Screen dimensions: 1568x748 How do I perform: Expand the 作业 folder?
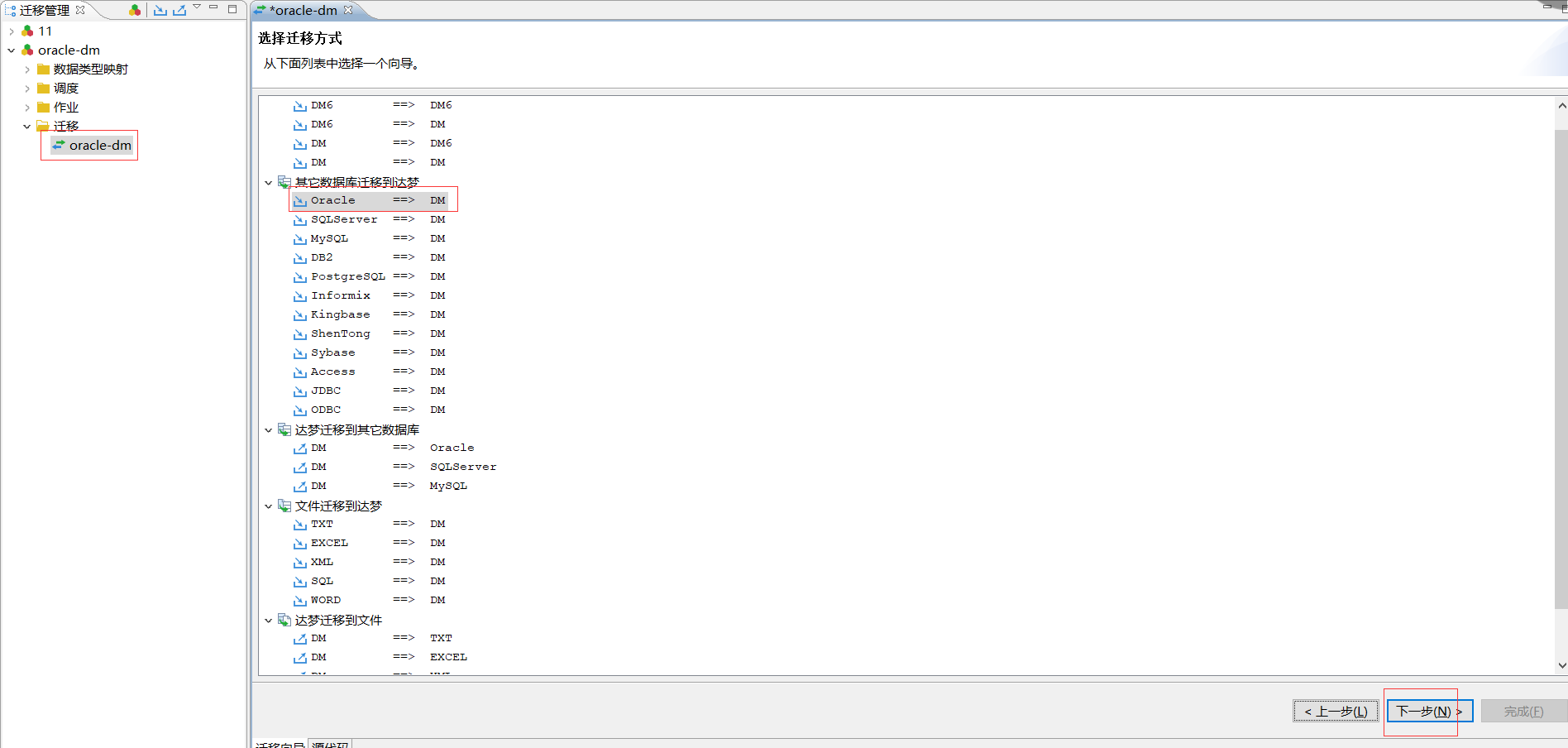(x=27, y=108)
